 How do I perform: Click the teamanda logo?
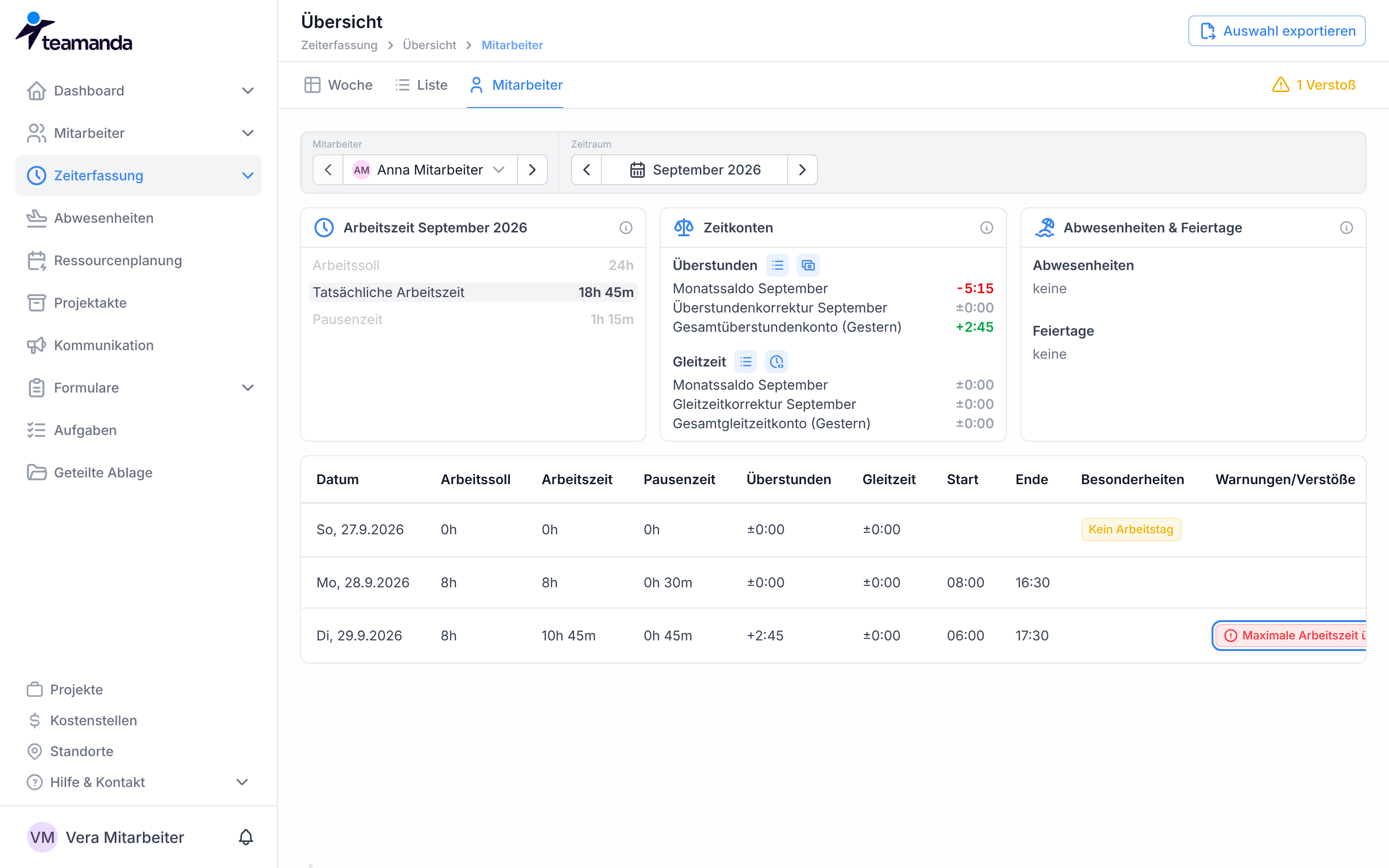pyautogui.click(x=74, y=31)
